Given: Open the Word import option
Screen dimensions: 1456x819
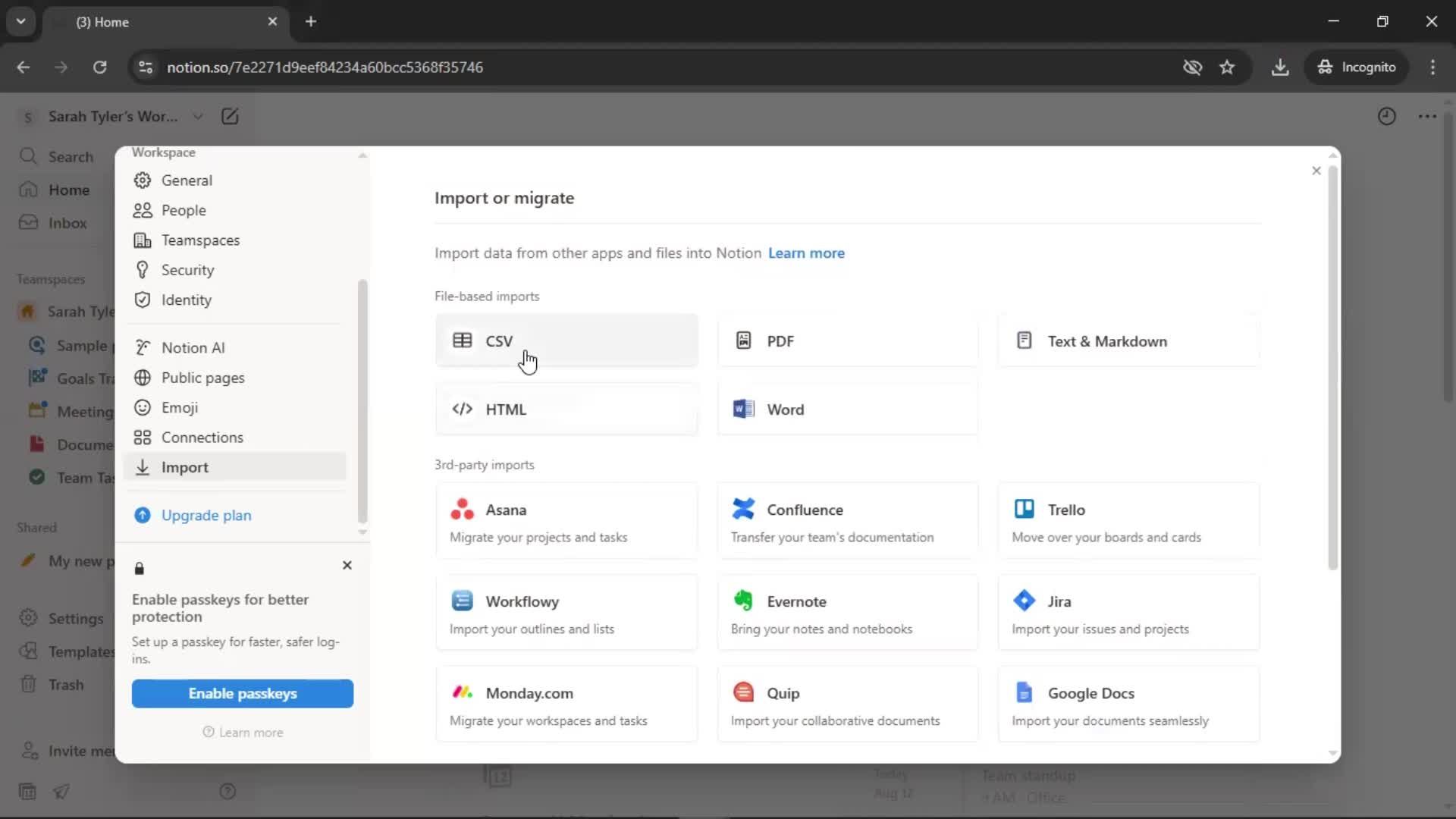Looking at the screenshot, I should [x=847, y=409].
